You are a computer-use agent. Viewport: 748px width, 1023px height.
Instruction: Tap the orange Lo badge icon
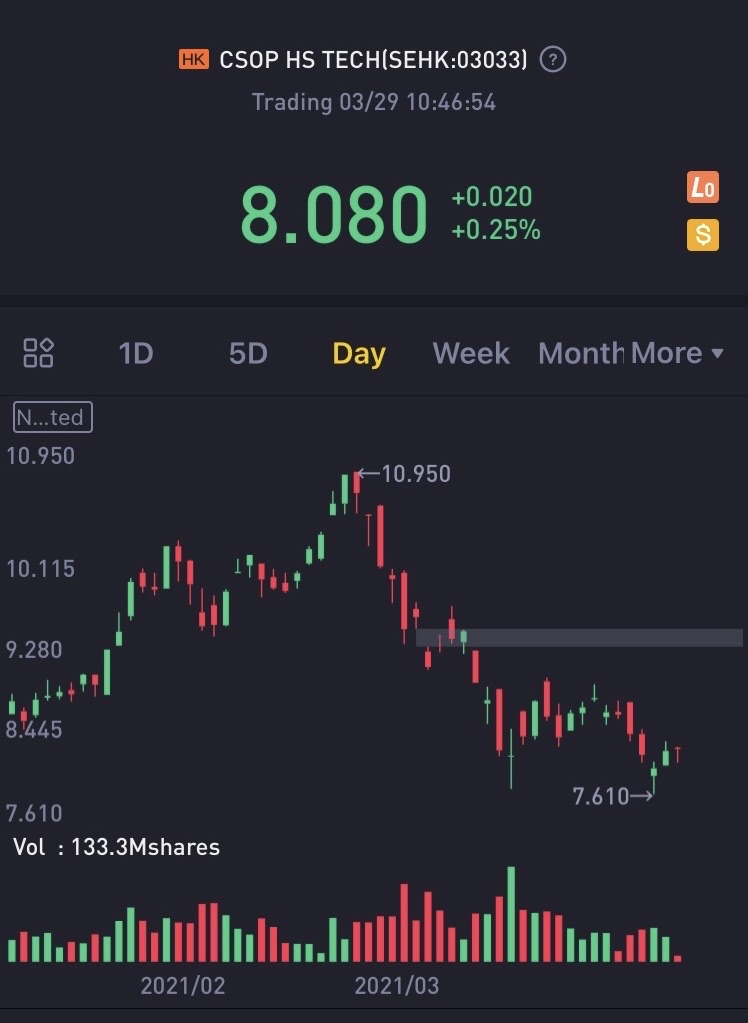coord(702,187)
